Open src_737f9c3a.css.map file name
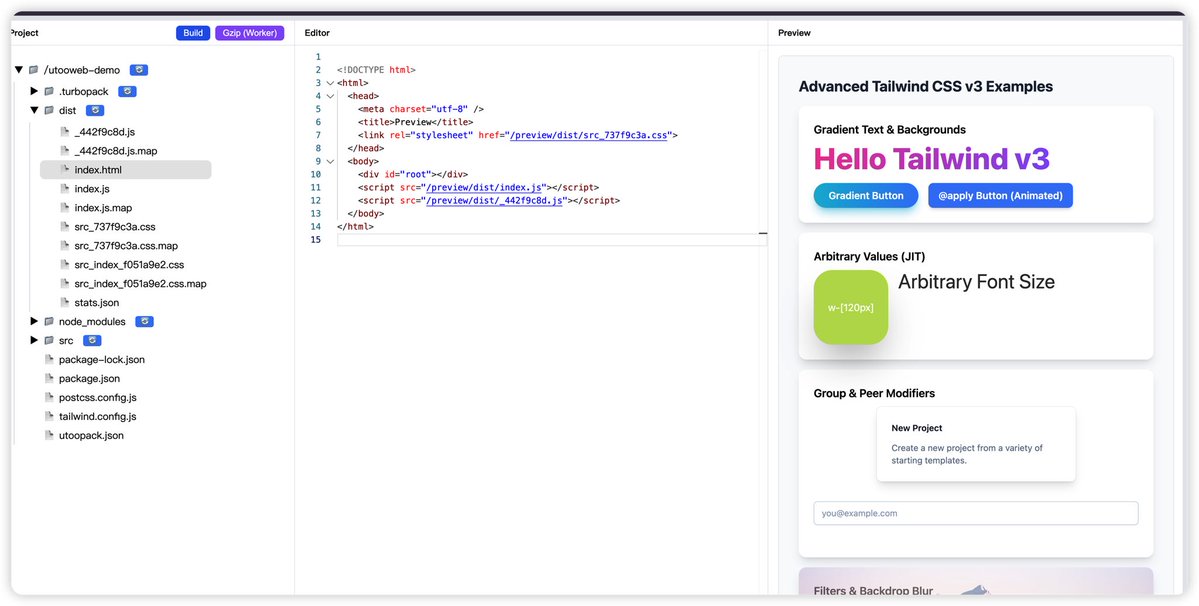The width and height of the screenshot is (1199, 606). (126, 246)
